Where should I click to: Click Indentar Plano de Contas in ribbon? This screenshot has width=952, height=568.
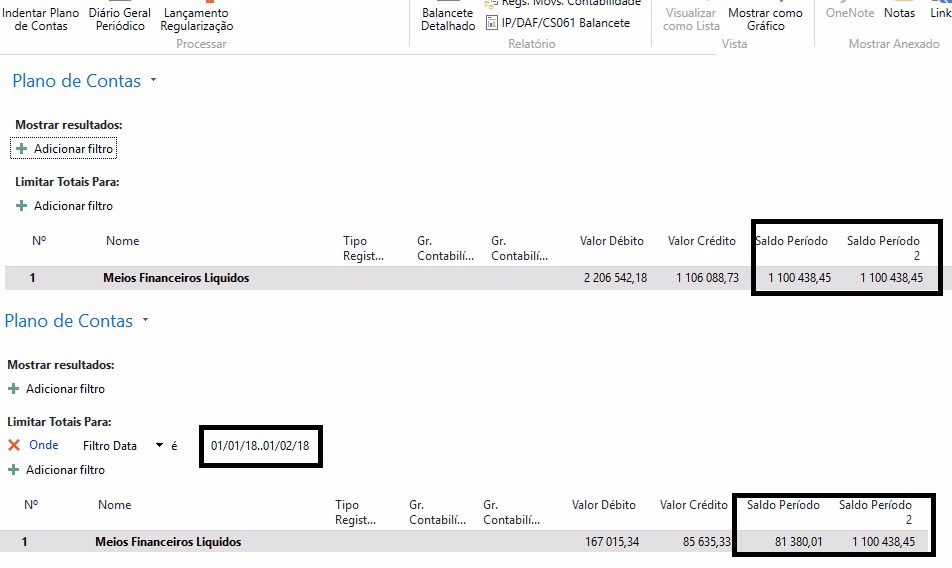tap(41, 19)
